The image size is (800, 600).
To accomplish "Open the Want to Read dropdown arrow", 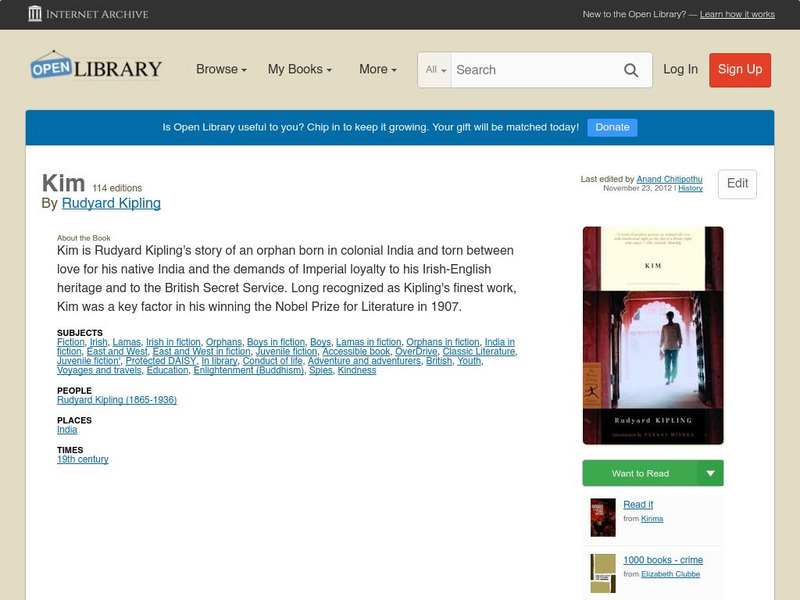I will pyautogui.click(x=711, y=472).
